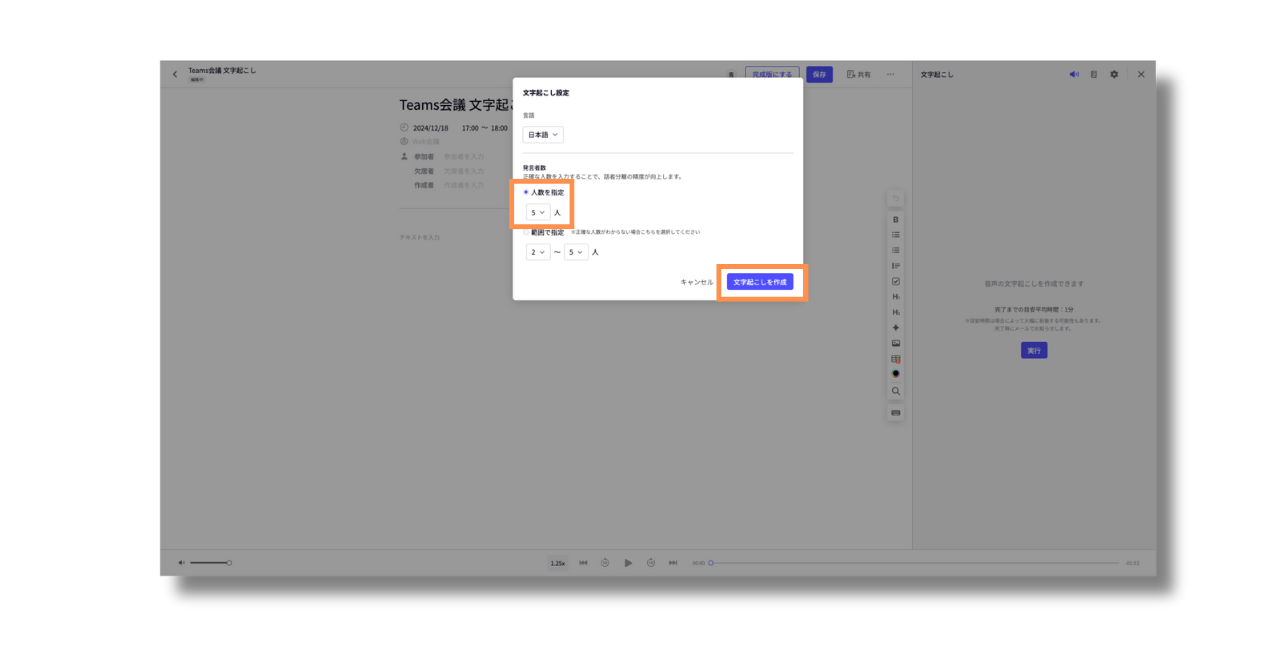Click the insert image icon

896,343
